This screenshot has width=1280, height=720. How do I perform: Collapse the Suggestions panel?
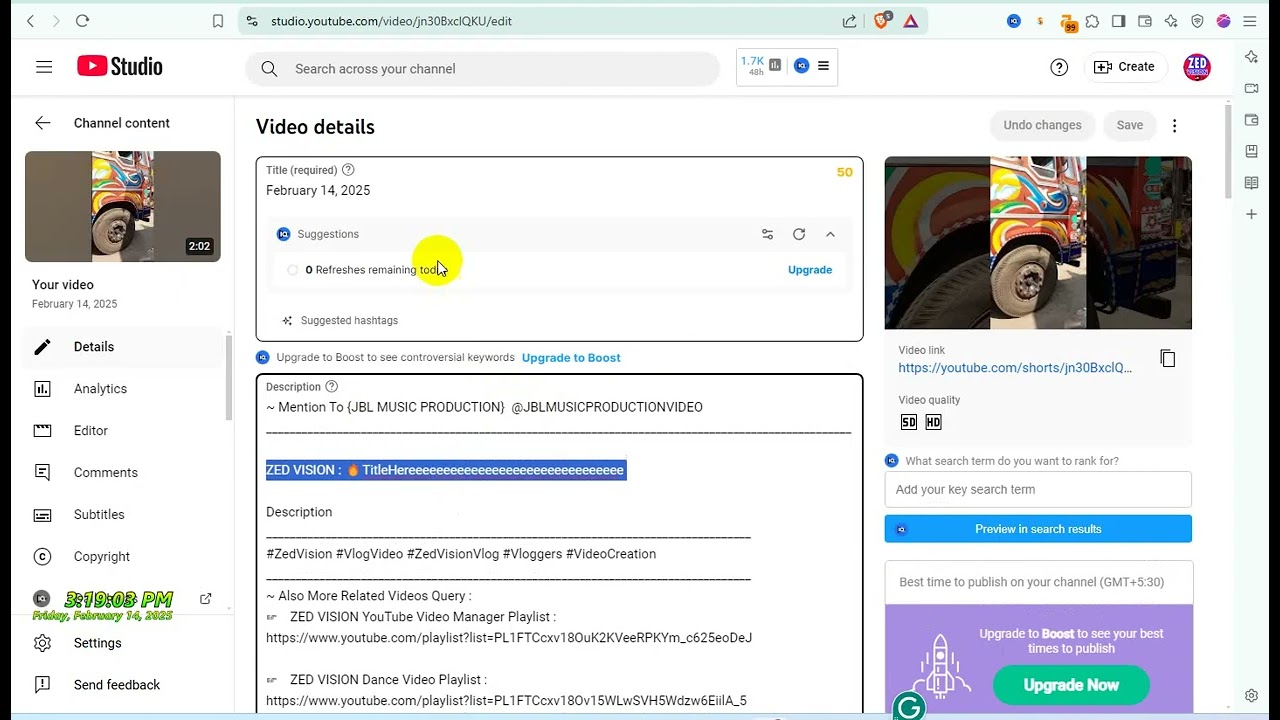(x=830, y=234)
